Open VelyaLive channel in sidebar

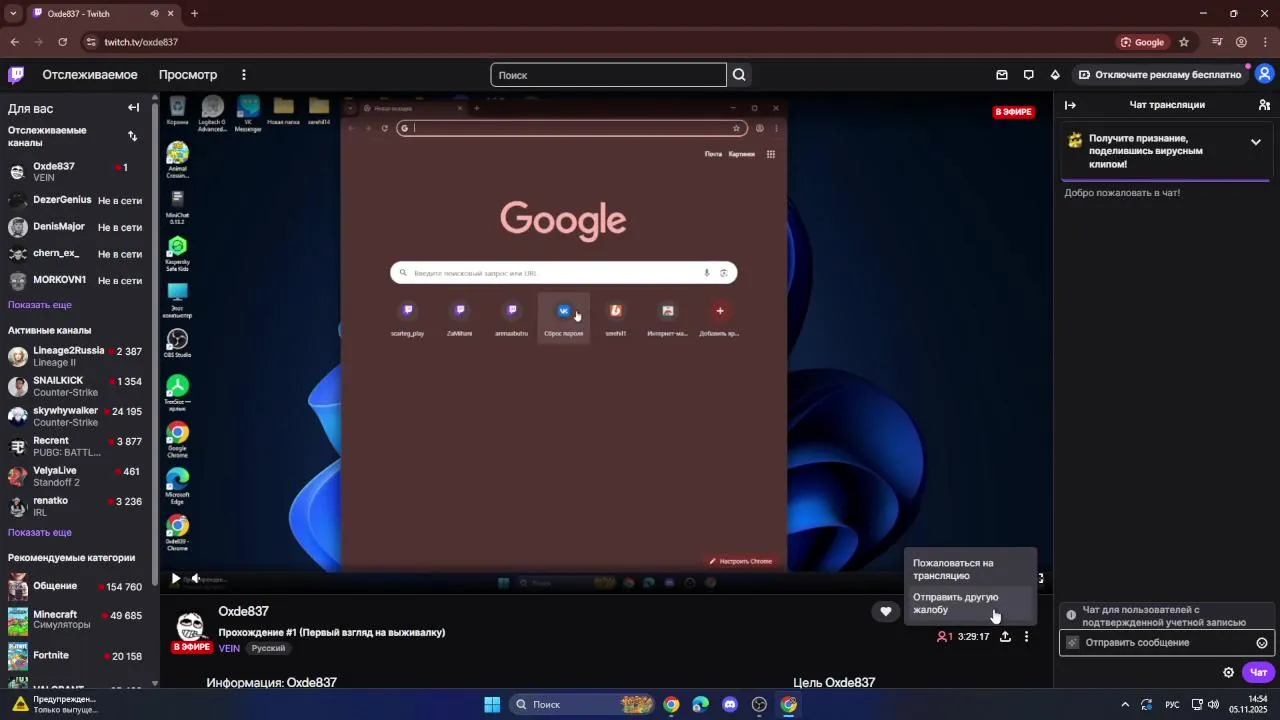click(x=78, y=477)
